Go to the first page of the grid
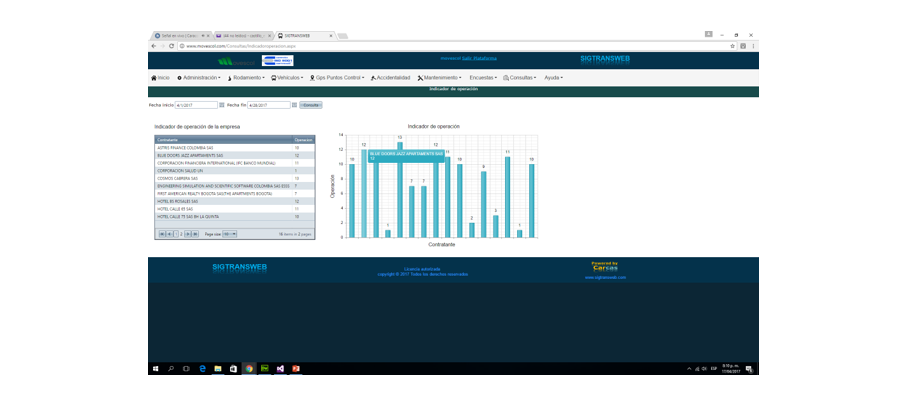Image resolution: width=907 pixels, height=407 pixels. click(x=162, y=234)
